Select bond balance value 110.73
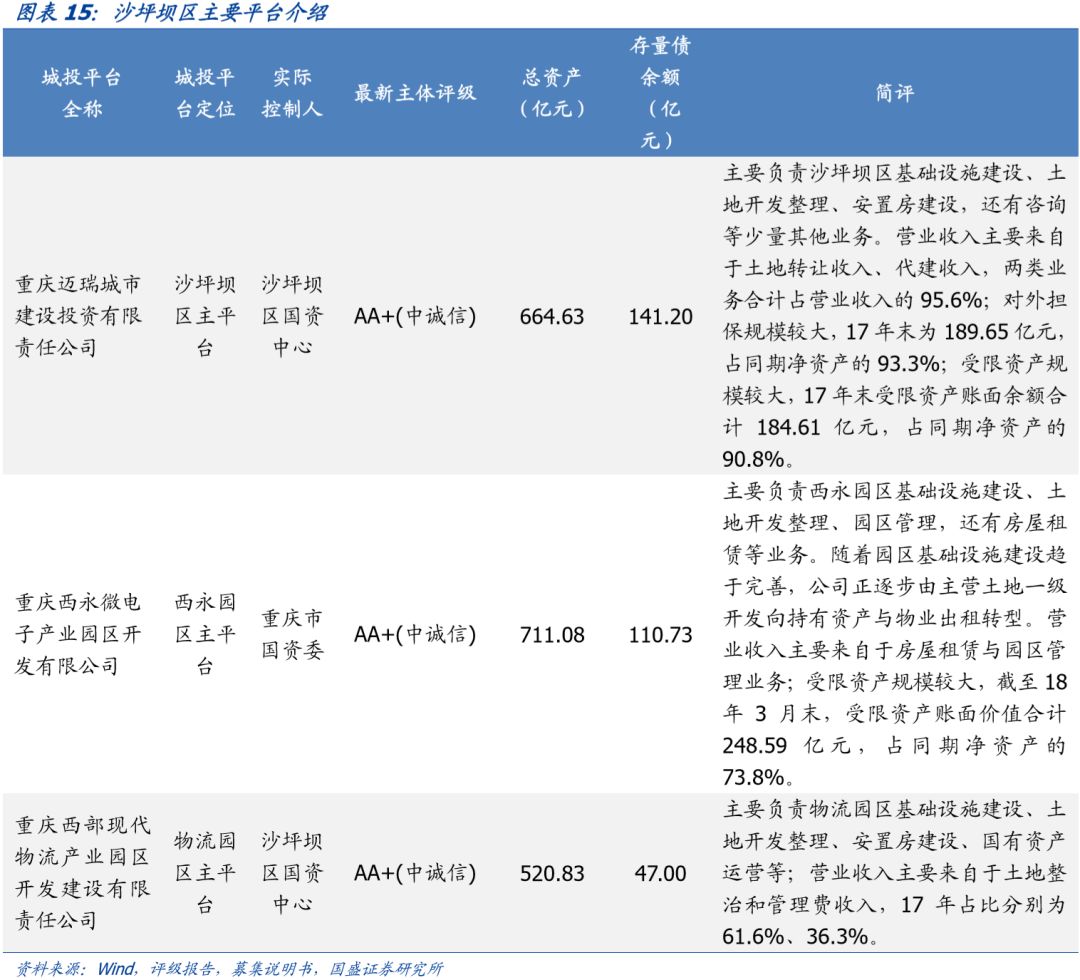 (x=660, y=635)
